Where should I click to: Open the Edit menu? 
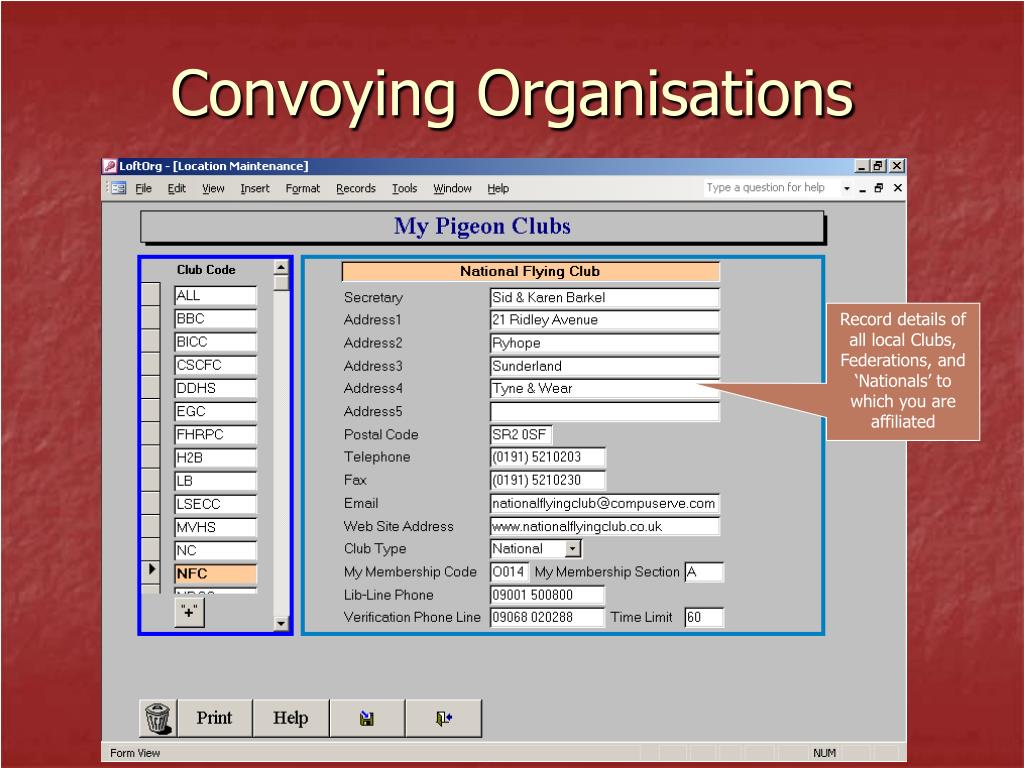176,188
